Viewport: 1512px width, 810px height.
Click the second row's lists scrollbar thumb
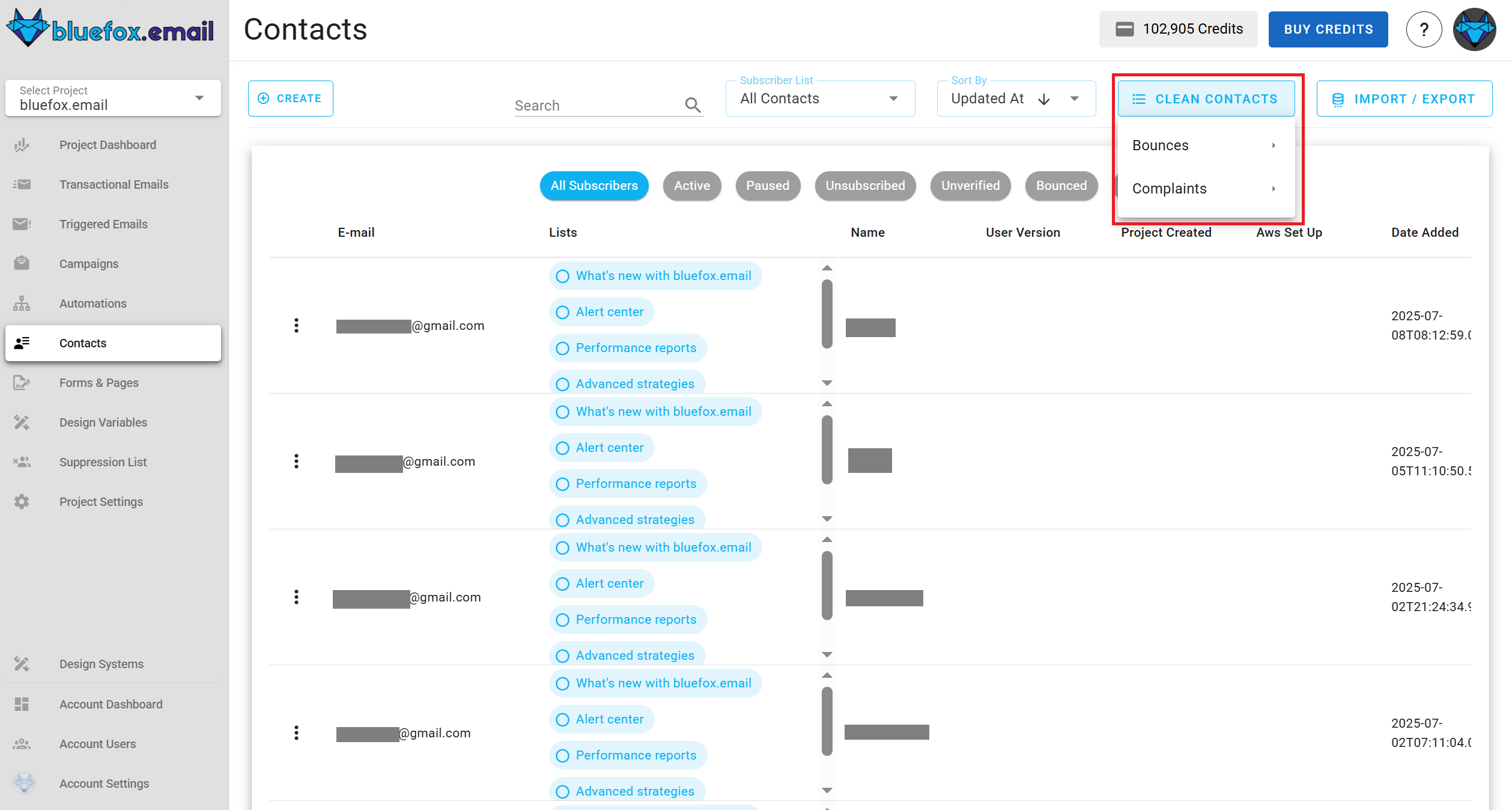827,449
